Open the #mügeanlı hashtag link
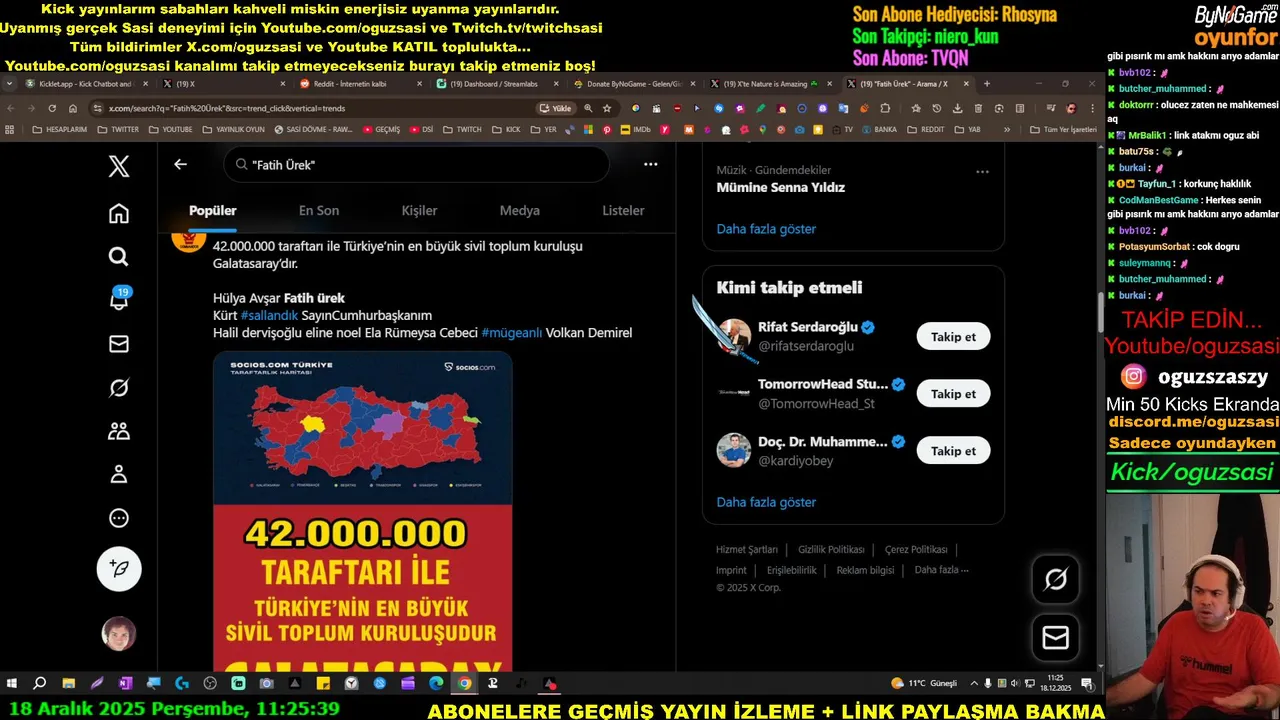The width and height of the screenshot is (1280, 720). pos(512,333)
